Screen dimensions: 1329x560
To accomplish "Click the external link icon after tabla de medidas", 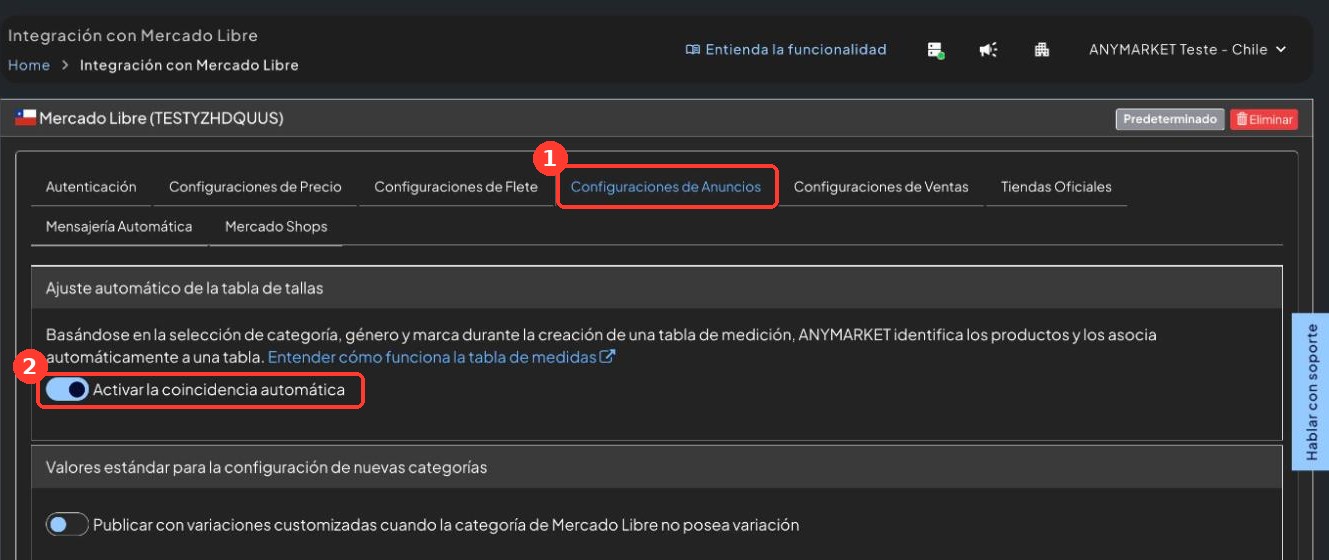I will (x=607, y=357).
